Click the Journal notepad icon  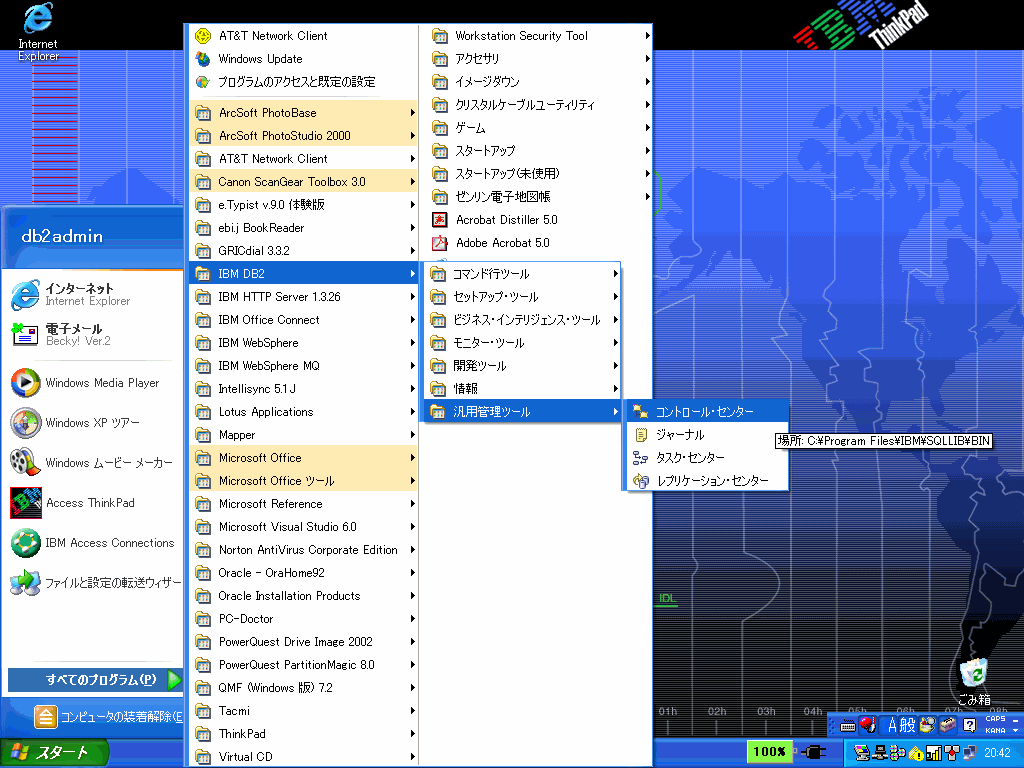click(641, 434)
